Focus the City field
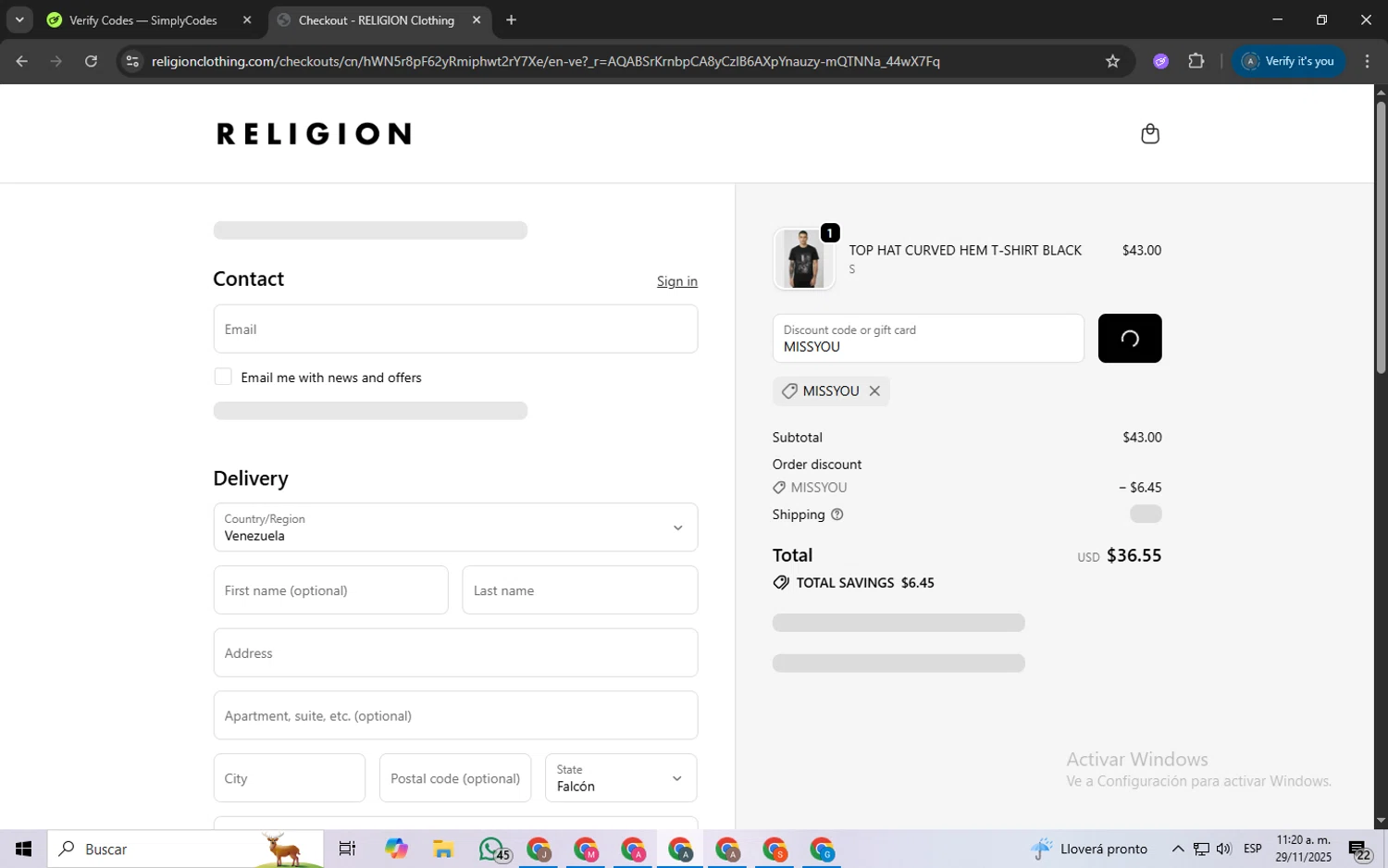 (x=289, y=778)
